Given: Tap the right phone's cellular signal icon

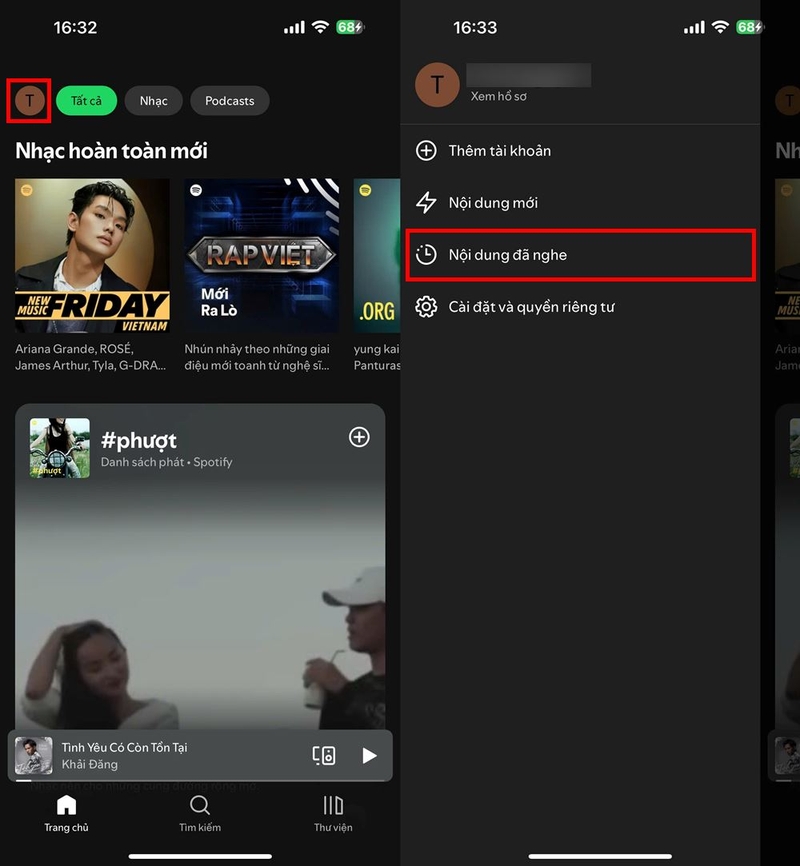Looking at the screenshot, I should click(x=694, y=27).
